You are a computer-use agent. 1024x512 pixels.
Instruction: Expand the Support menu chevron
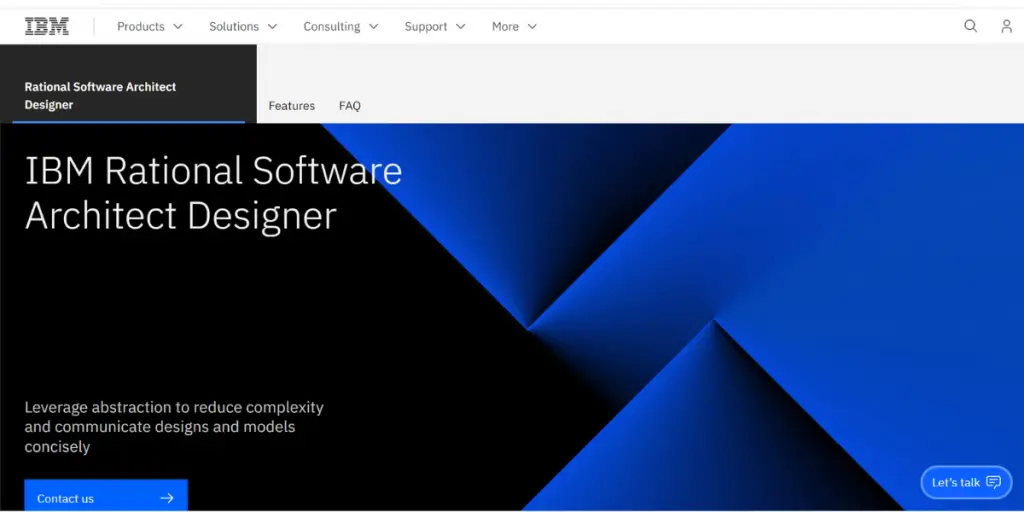pyautogui.click(x=460, y=27)
